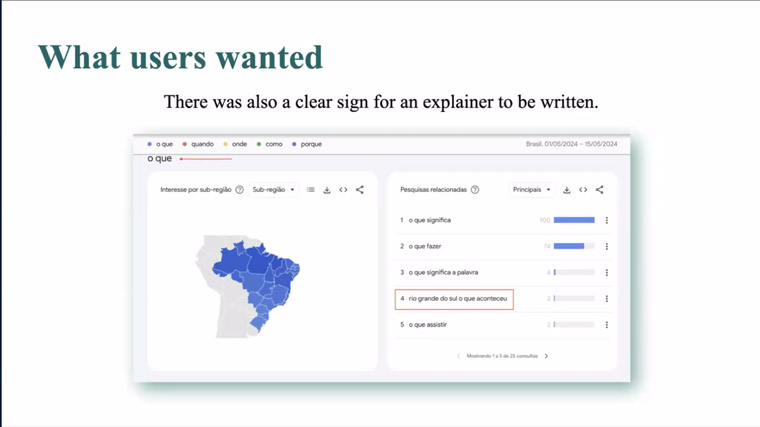Share the Pesquisas relacionadas panel

[x=600, y=190]
